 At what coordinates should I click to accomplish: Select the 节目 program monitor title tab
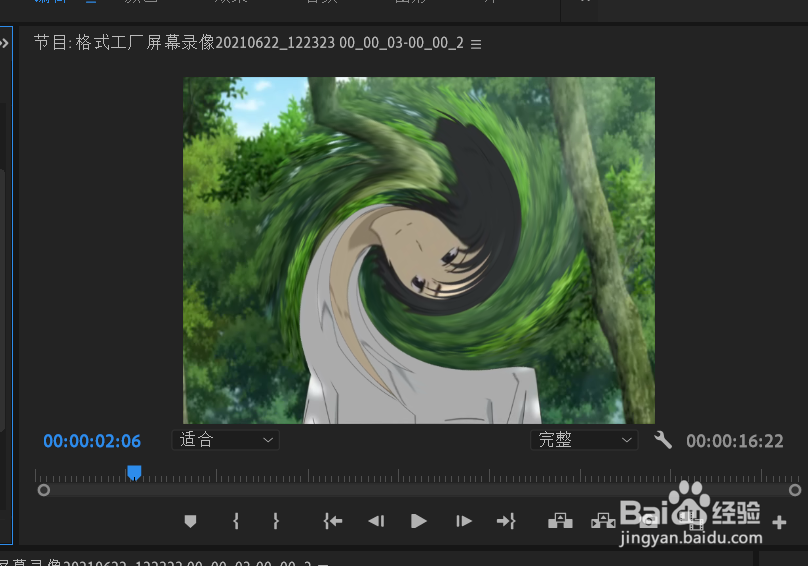click(x=248, y=42)
